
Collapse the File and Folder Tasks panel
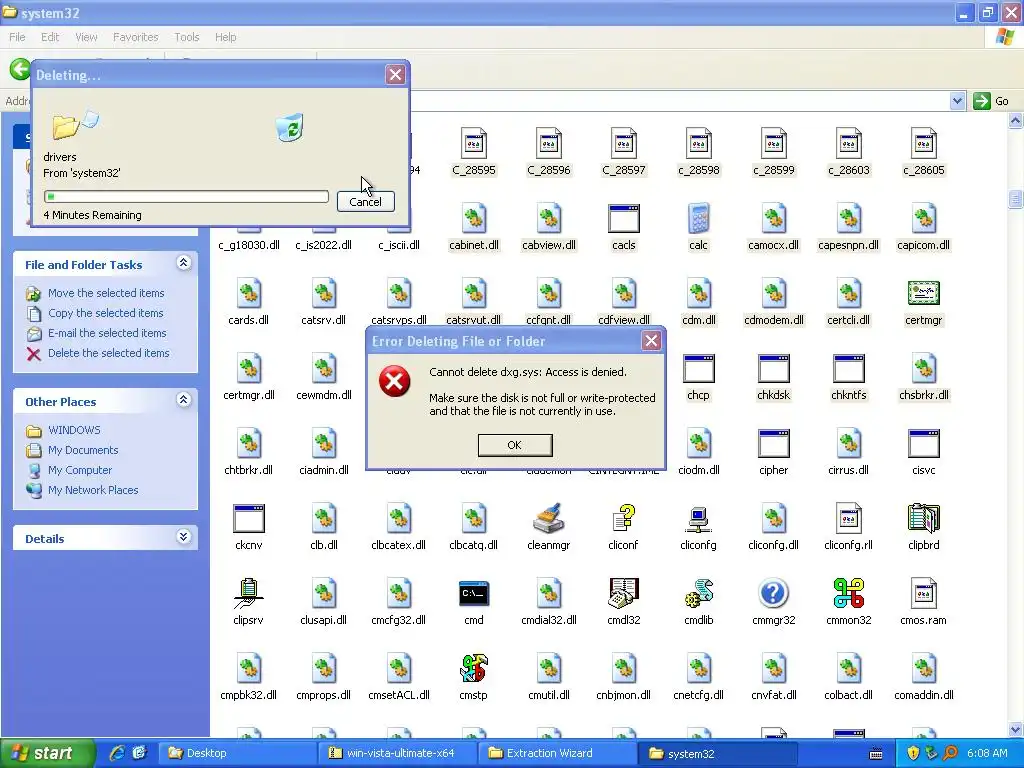pos(184,263)
